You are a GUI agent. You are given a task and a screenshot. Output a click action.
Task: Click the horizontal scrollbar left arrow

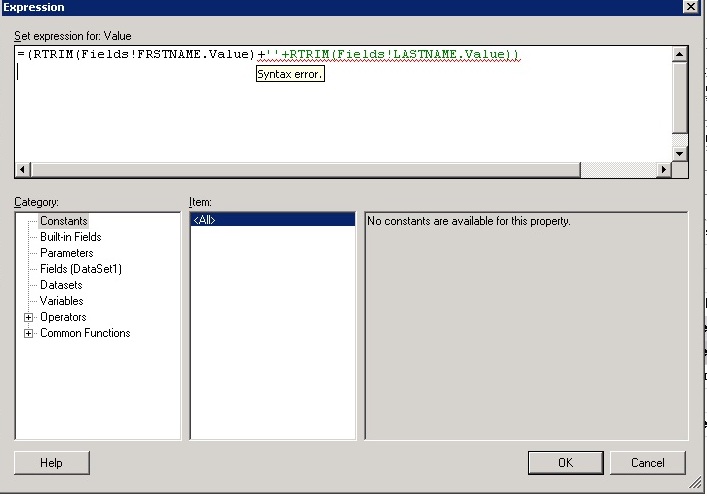pyautogui.click(x=23, y=170)
